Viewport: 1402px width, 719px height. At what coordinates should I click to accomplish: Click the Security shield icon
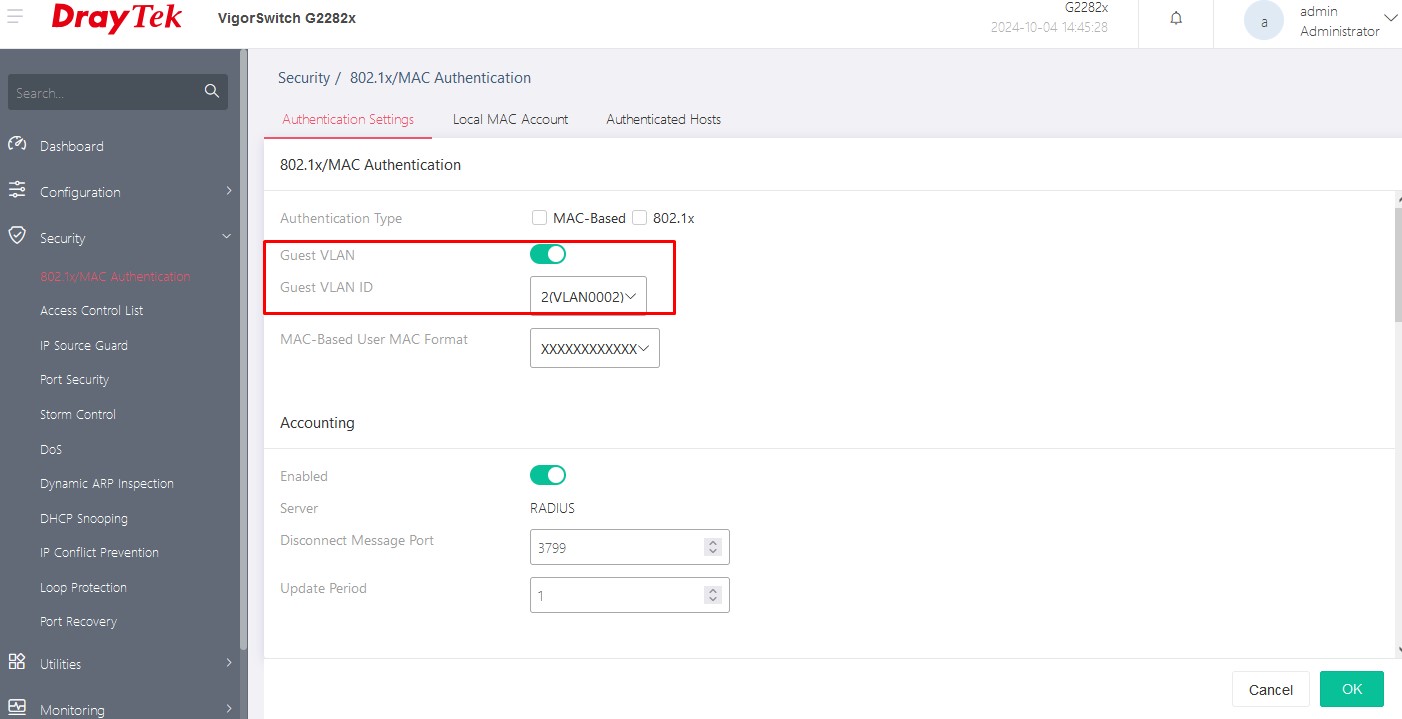(17, 237)
